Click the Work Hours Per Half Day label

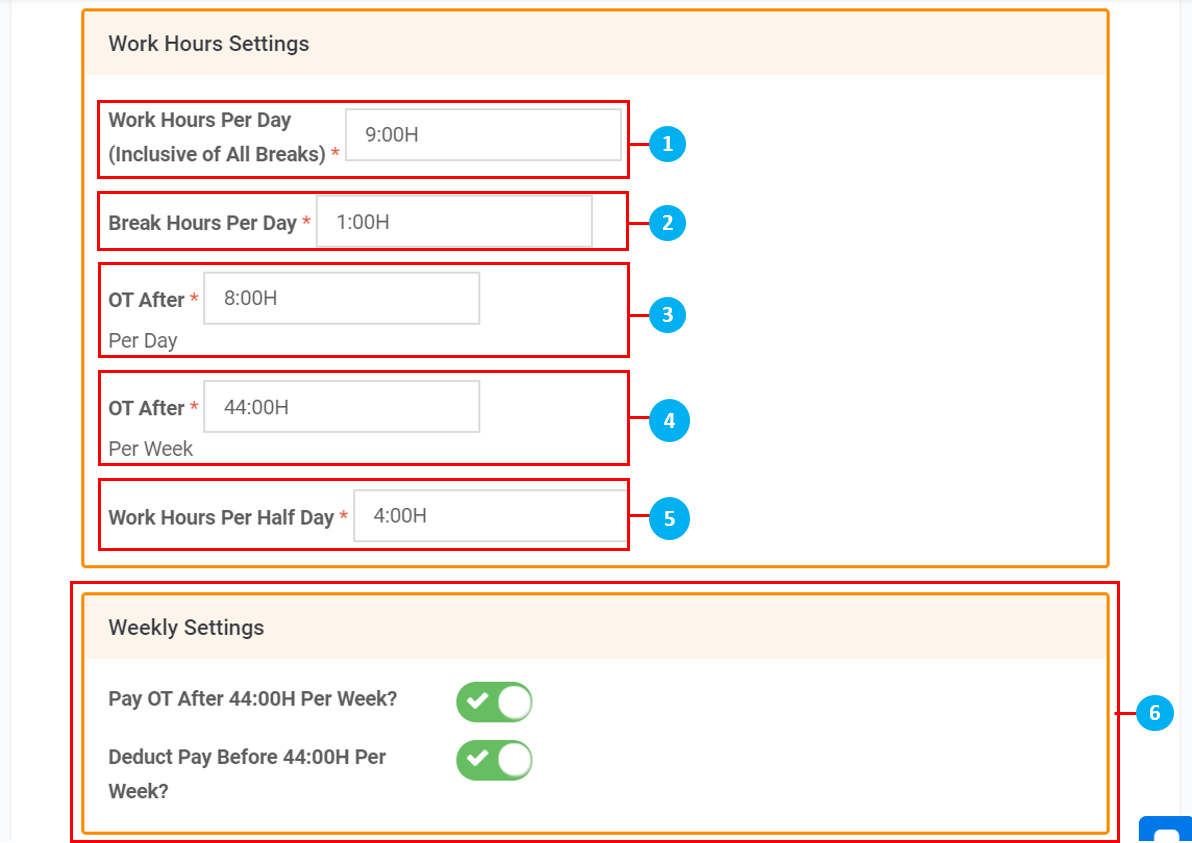221,518
